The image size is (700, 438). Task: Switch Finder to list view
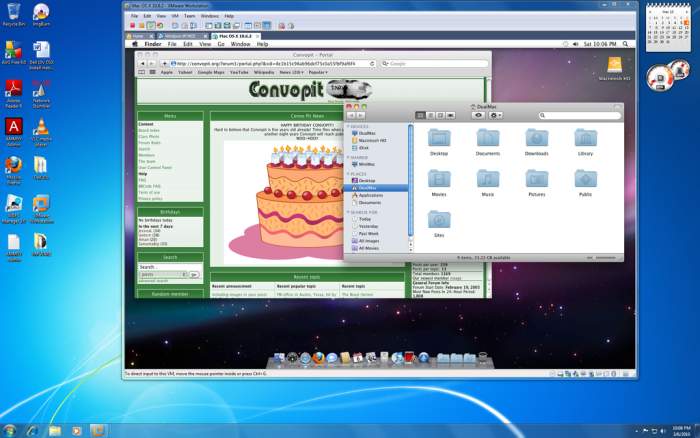click(430, 116)
